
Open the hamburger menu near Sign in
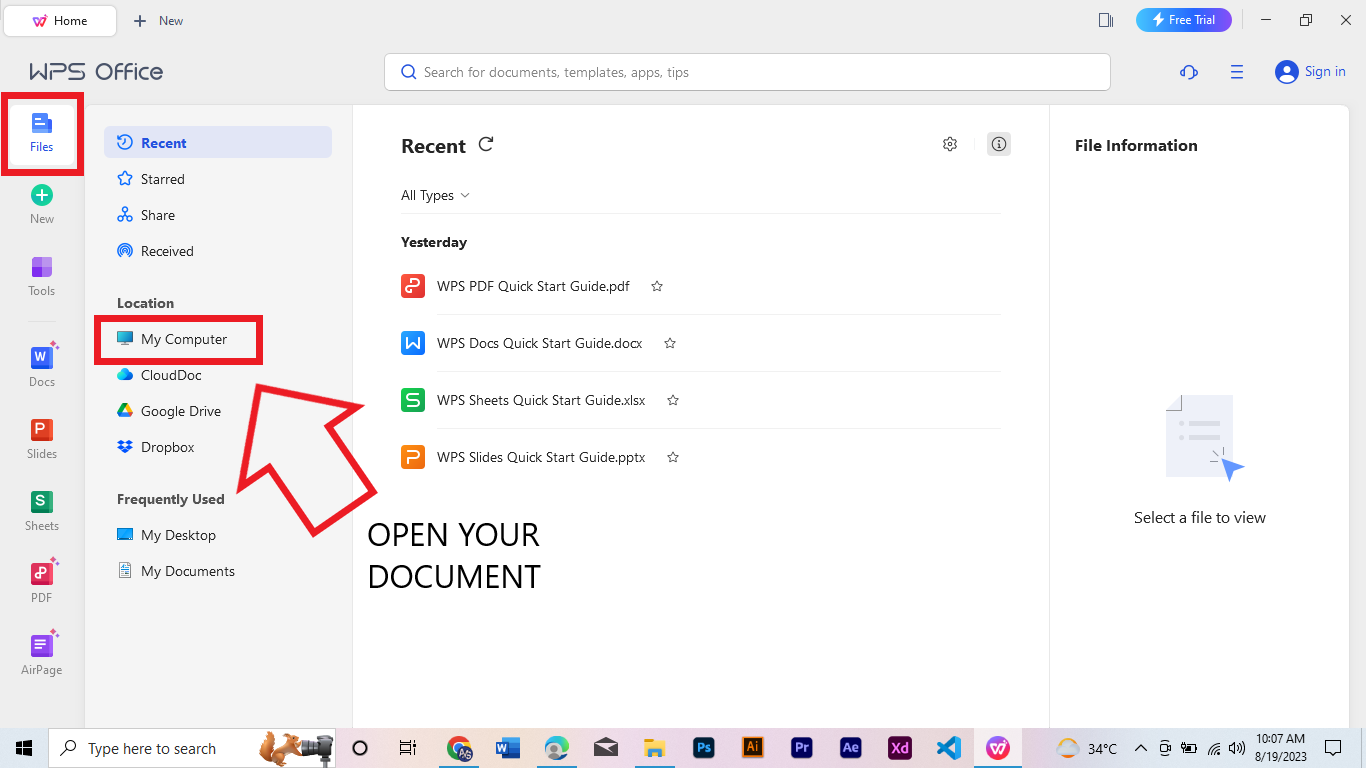1237,72
